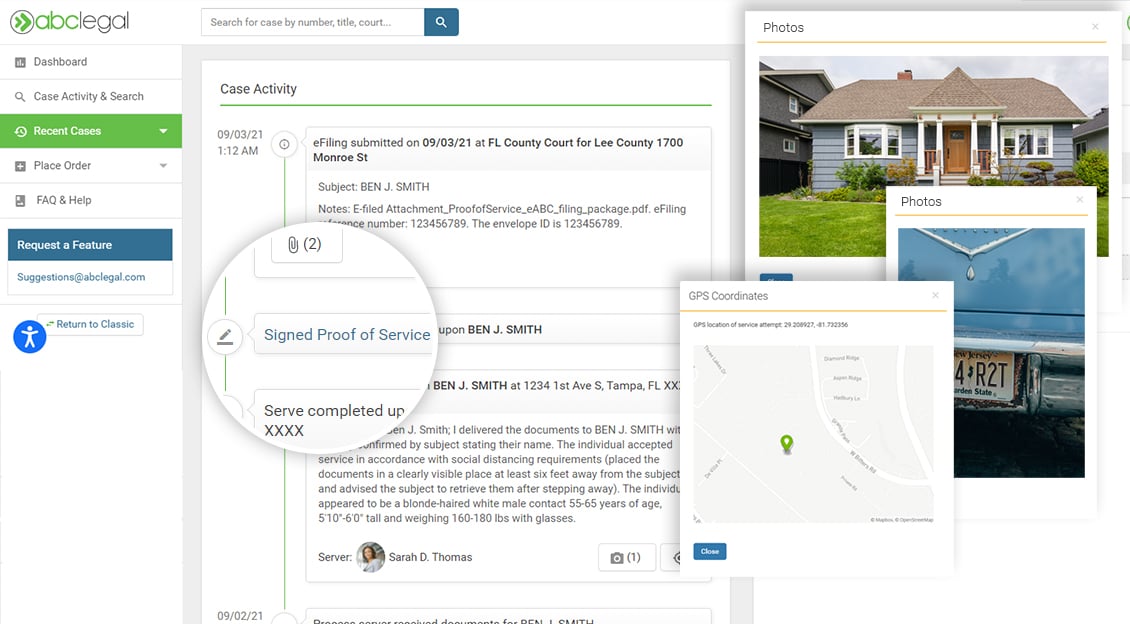1130x624 pixels.
Task: Open the camera photos (1) button
Action: point(626,557)
